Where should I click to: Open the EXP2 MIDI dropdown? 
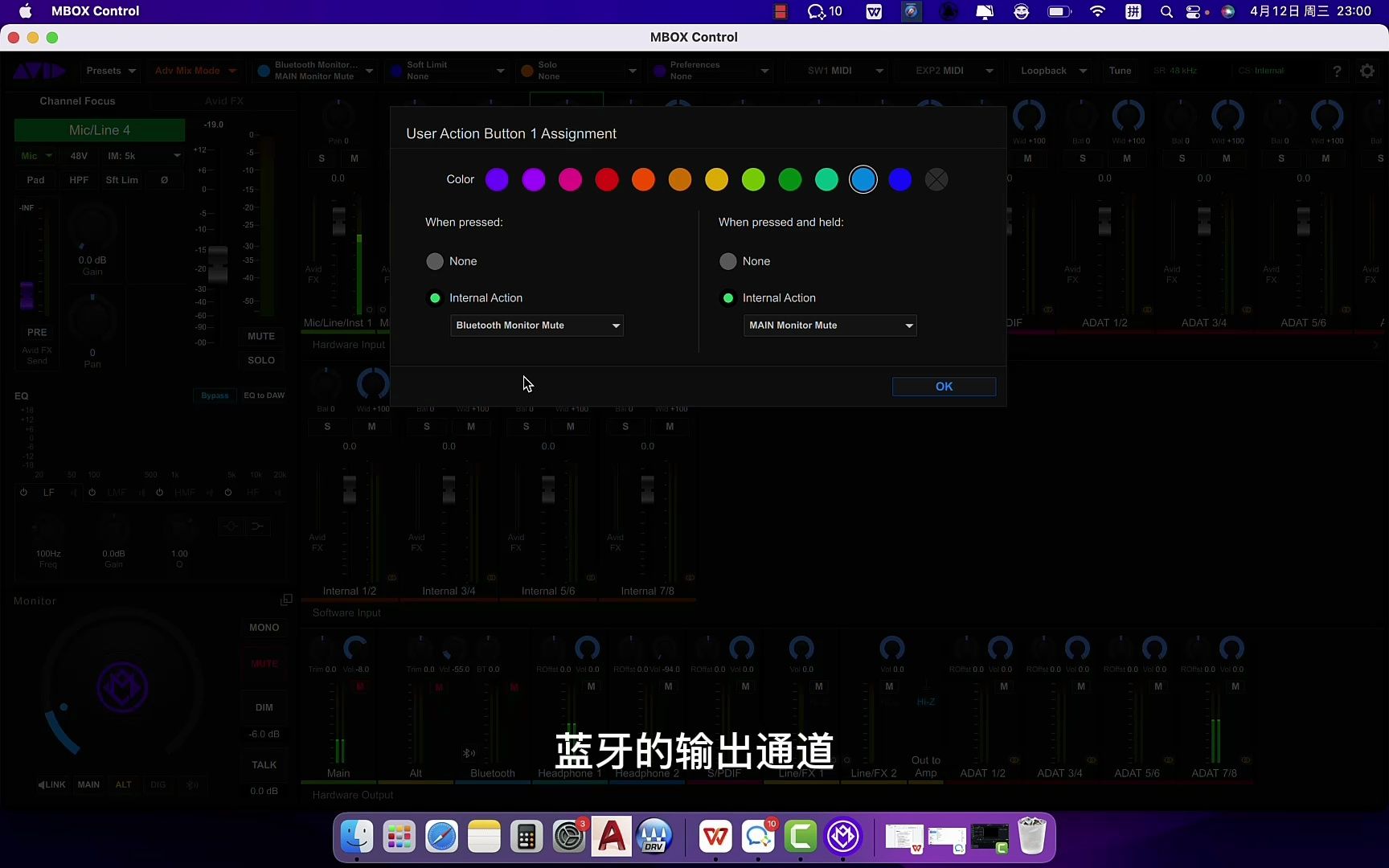[x=947, y=71]
